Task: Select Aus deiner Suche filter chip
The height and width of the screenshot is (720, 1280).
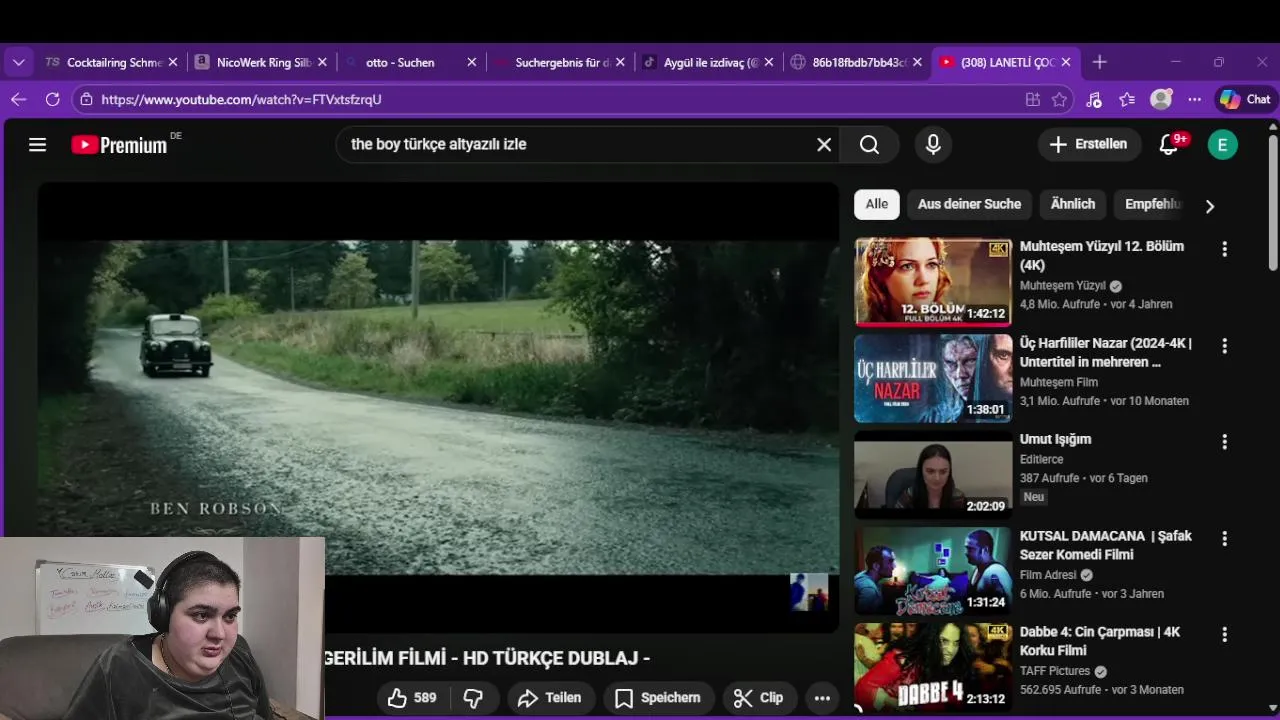Action: click(969, 204)
